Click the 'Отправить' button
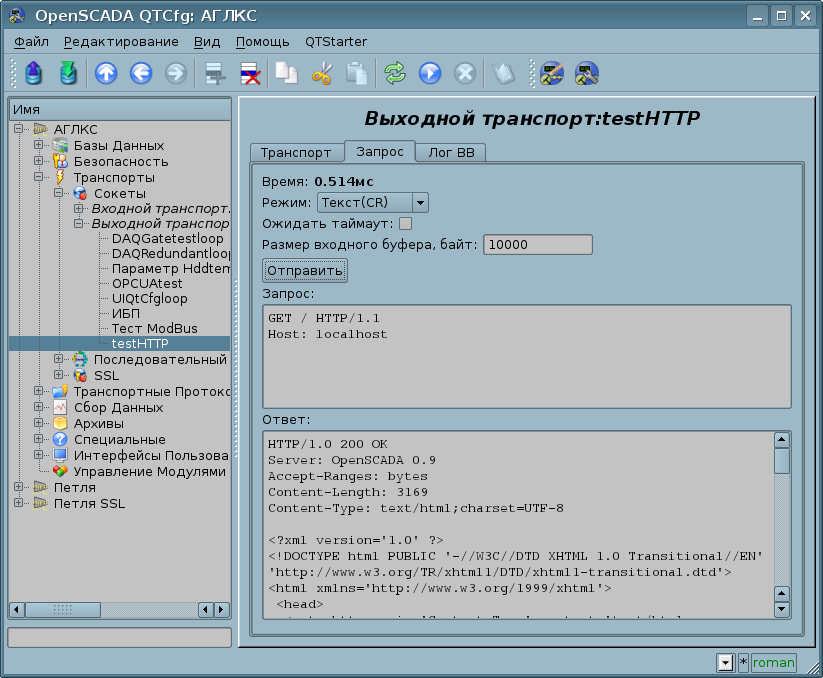 point(304,270)
